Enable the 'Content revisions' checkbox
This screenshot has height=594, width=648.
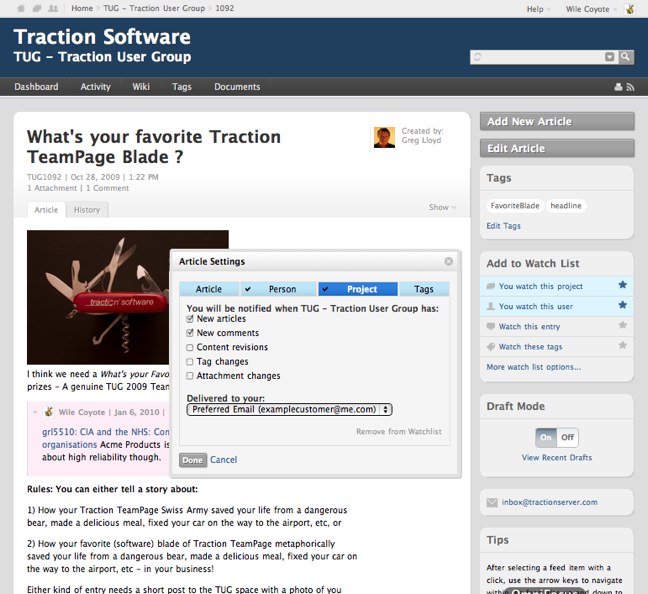point(190,348)
